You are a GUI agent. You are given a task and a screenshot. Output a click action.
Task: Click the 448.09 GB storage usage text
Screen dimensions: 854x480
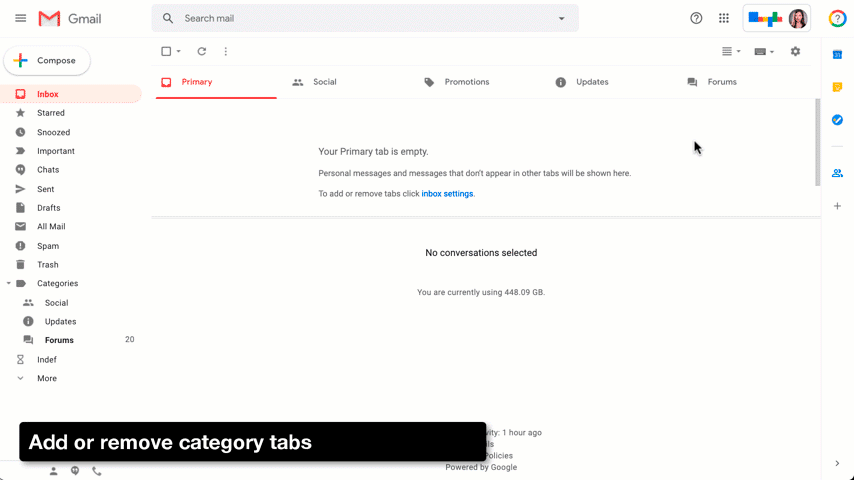[x=481, y=293]
